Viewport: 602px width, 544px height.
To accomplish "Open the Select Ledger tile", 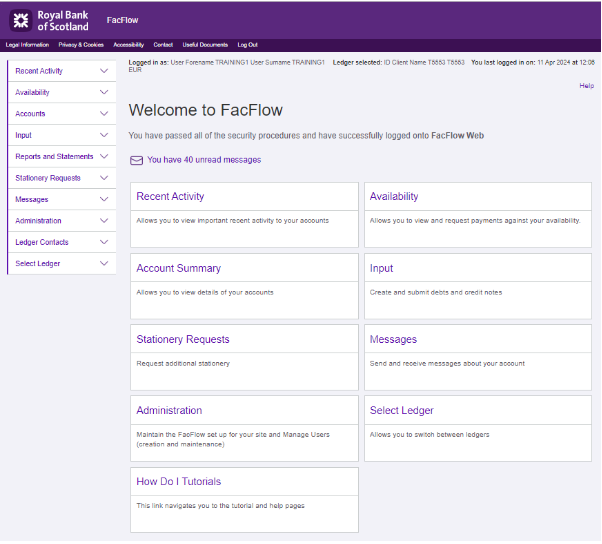I will click(401, 410).
